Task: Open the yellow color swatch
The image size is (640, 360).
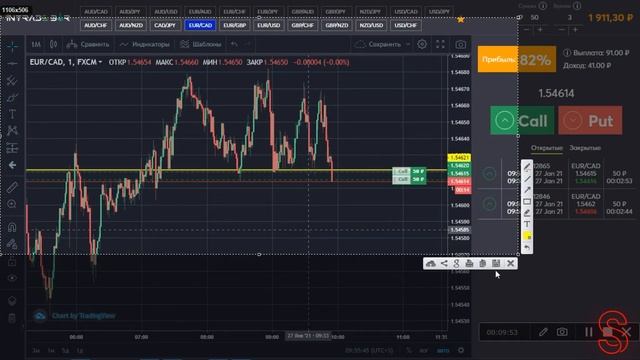Action: (527, 236)
